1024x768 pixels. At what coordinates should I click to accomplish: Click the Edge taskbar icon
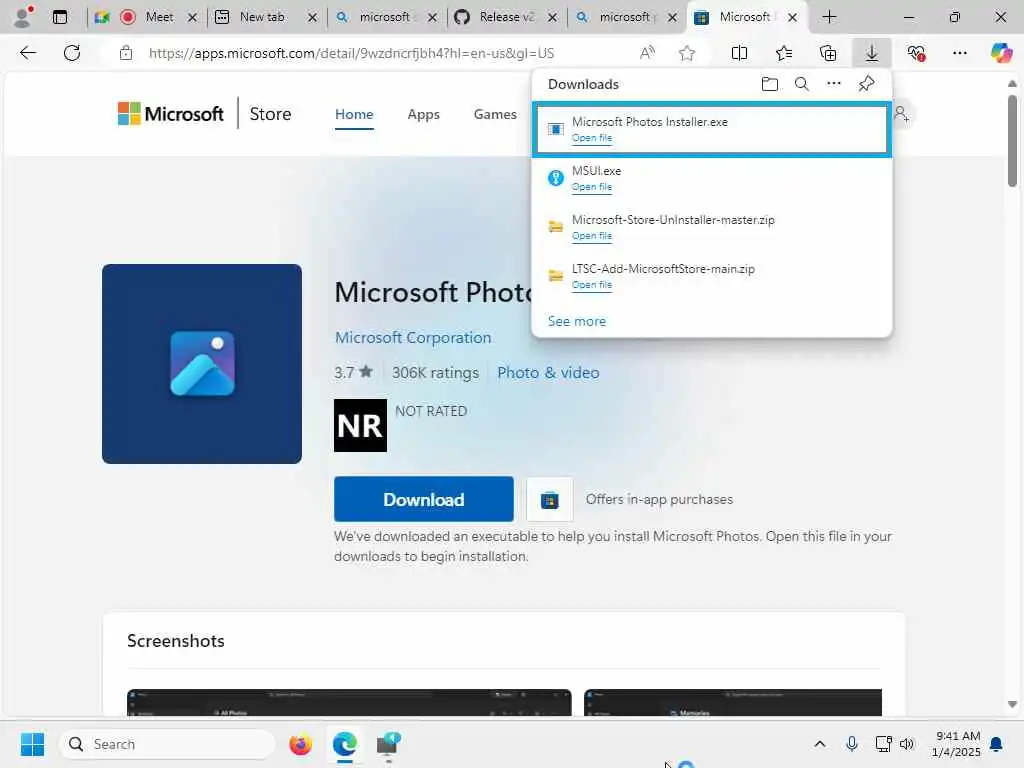pos(344,744)
